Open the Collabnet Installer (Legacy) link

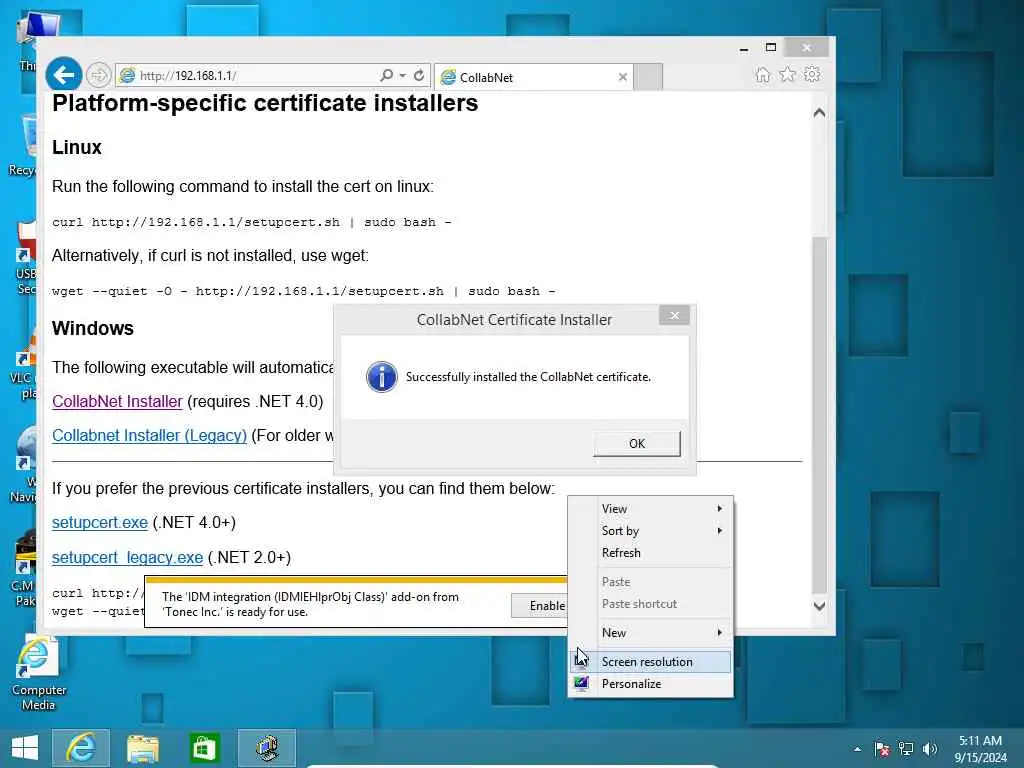click(150, 436)
